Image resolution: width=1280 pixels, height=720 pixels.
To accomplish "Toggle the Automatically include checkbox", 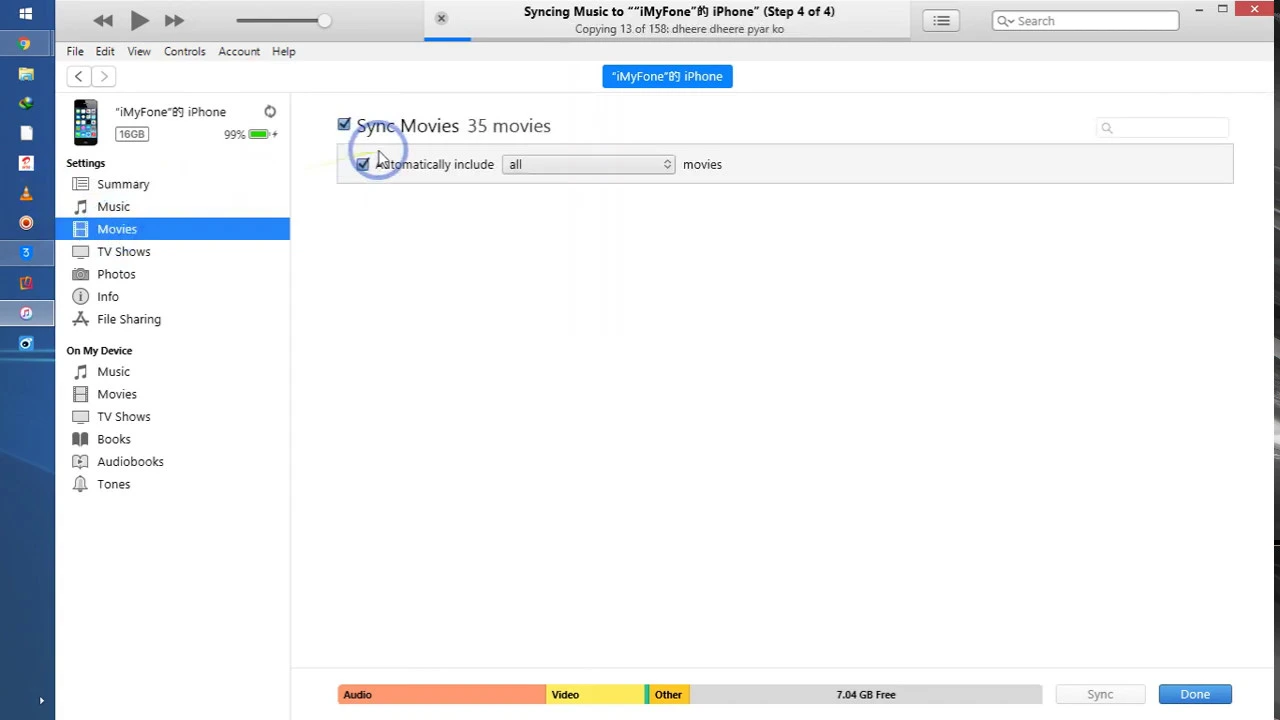I will click(362, 164).
